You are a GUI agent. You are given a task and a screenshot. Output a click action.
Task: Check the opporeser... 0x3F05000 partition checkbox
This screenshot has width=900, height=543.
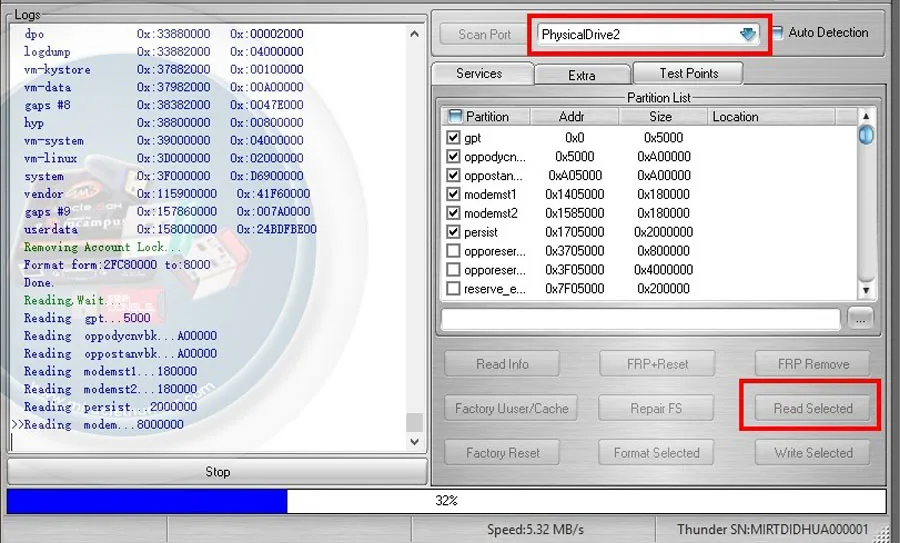[453, 270]
